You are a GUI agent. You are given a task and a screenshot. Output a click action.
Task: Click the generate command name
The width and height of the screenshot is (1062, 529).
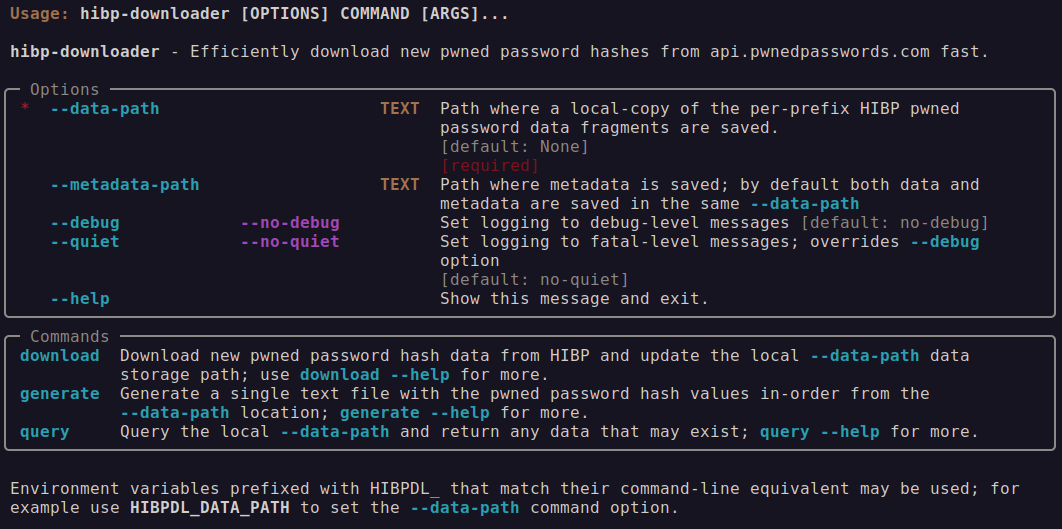pos(60,394)
